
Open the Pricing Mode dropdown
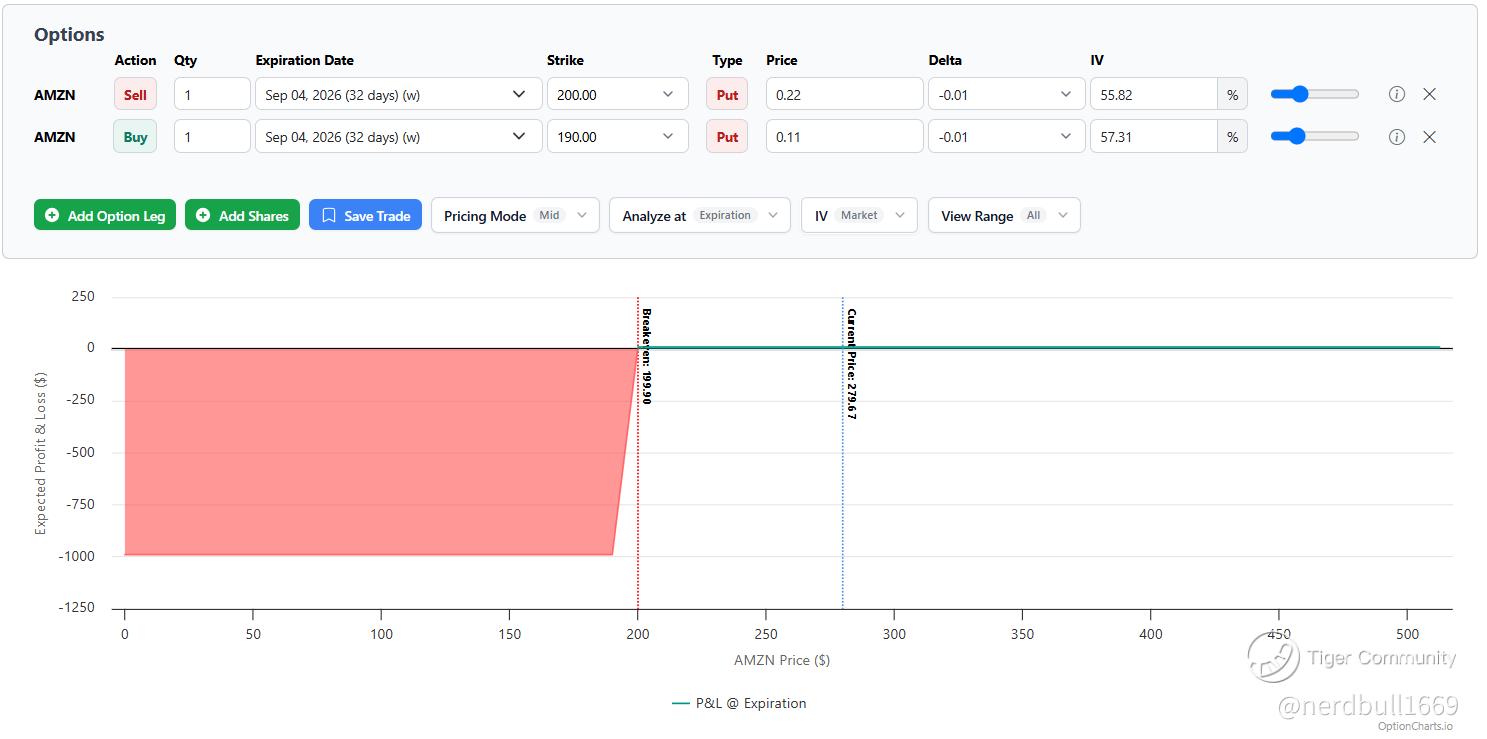tap(515, 215)
